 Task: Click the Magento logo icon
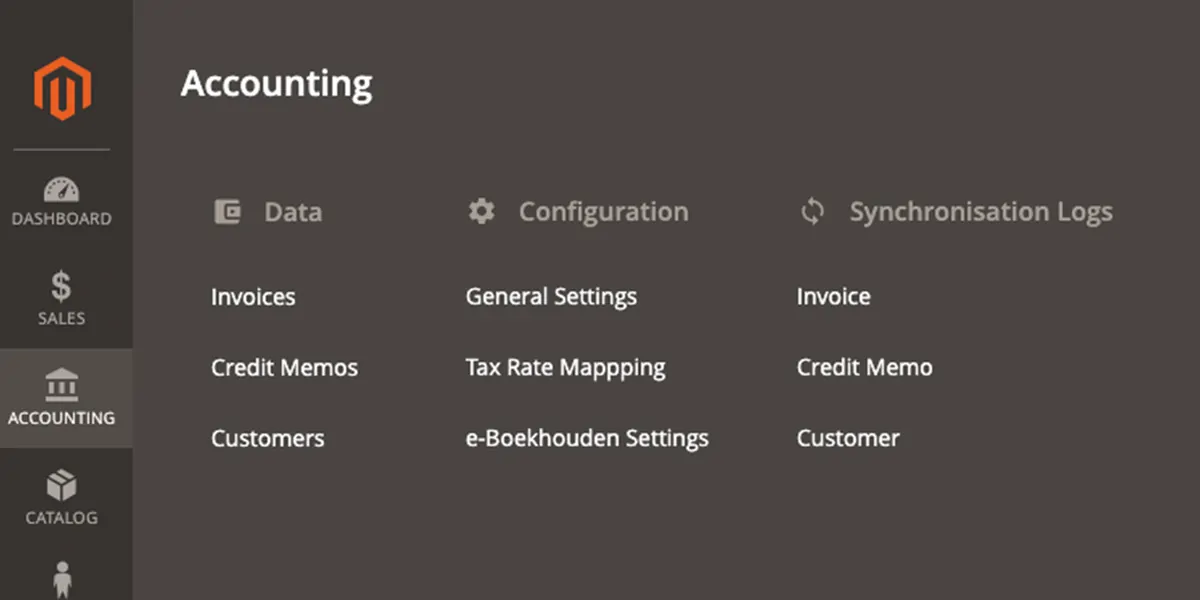pyautogui.click(x=62, y=89)
